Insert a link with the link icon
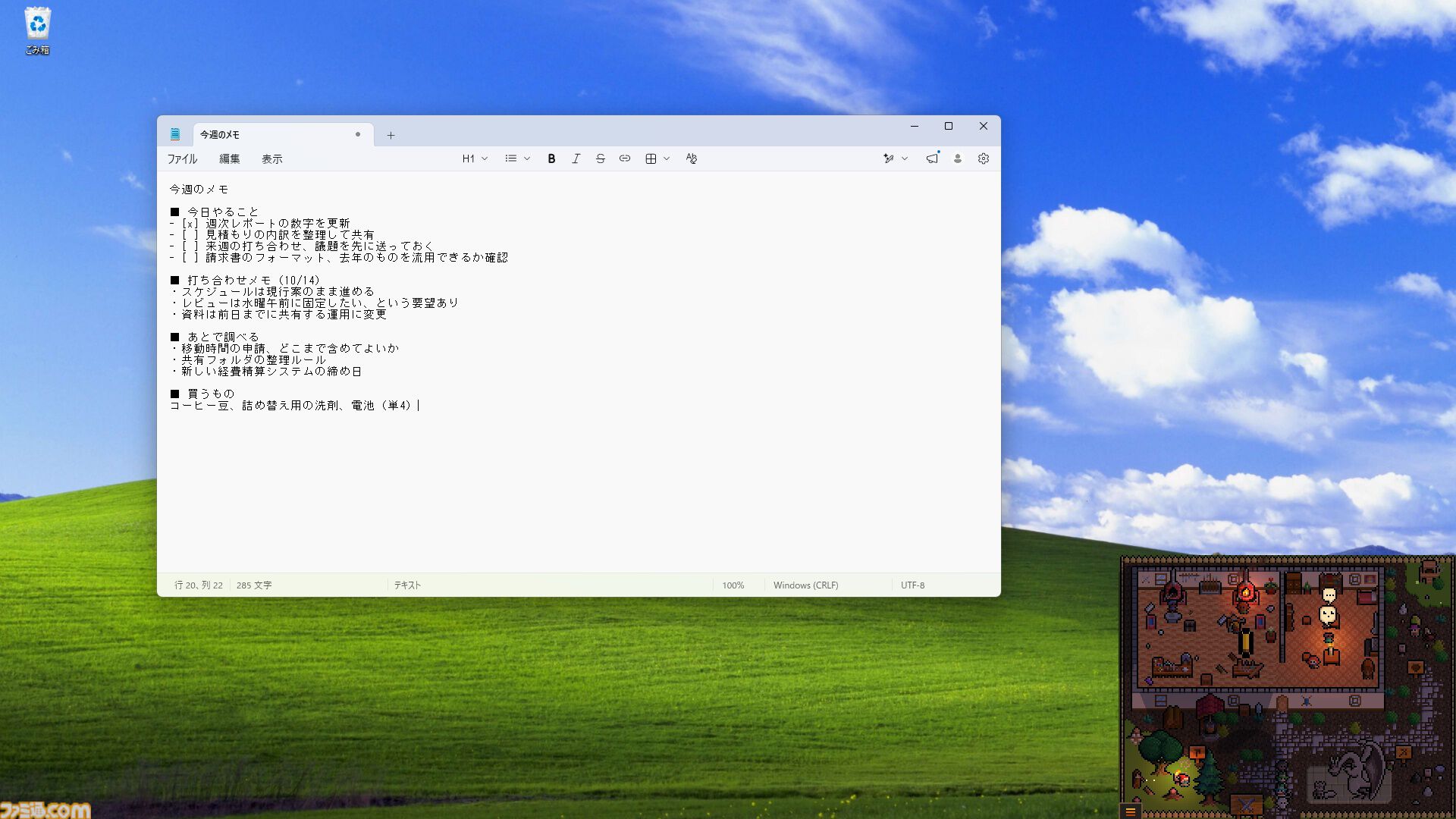1456x819 pixels. pos(624,158)
